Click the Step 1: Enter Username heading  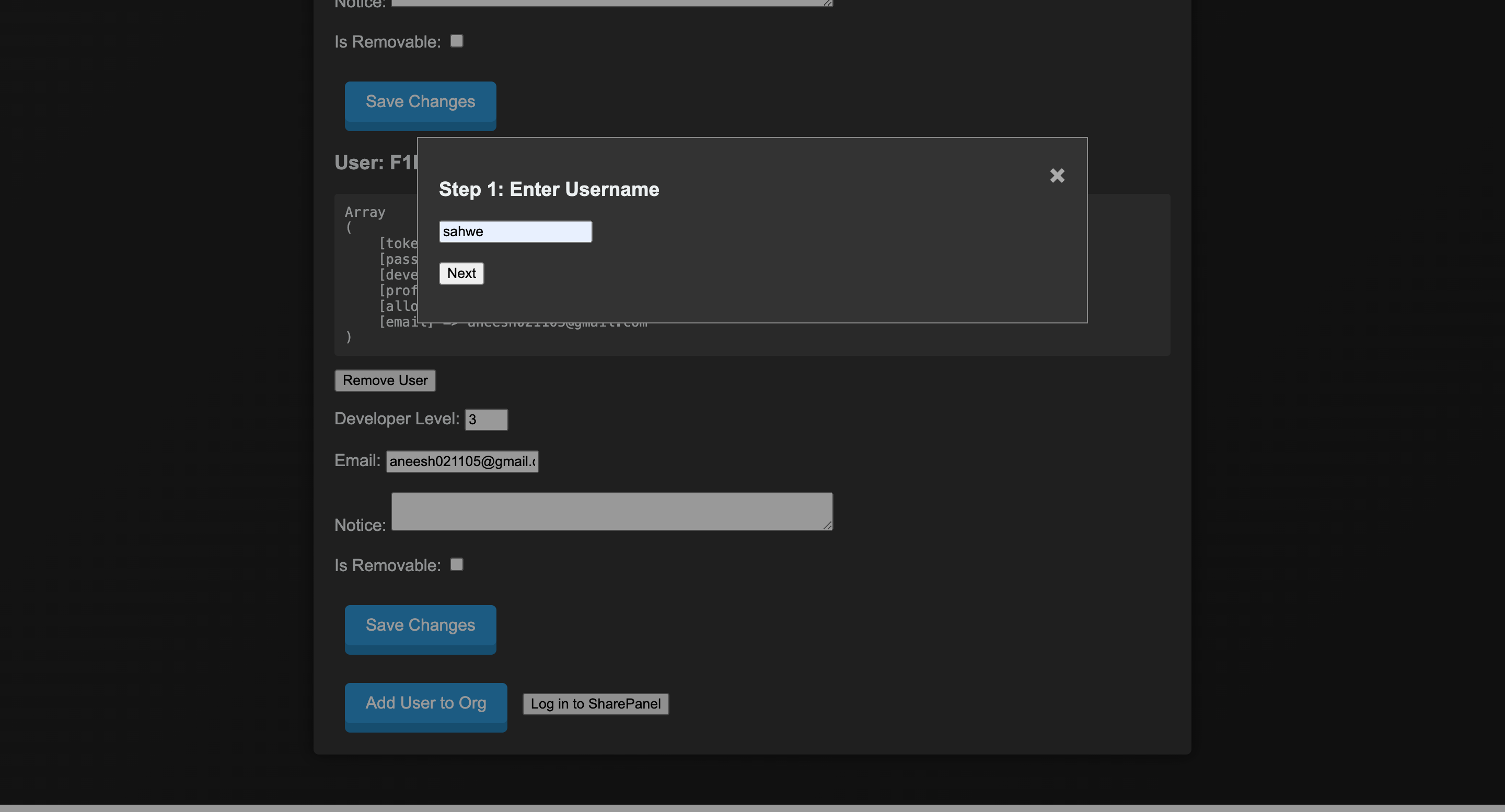click(x=549, y=189)
